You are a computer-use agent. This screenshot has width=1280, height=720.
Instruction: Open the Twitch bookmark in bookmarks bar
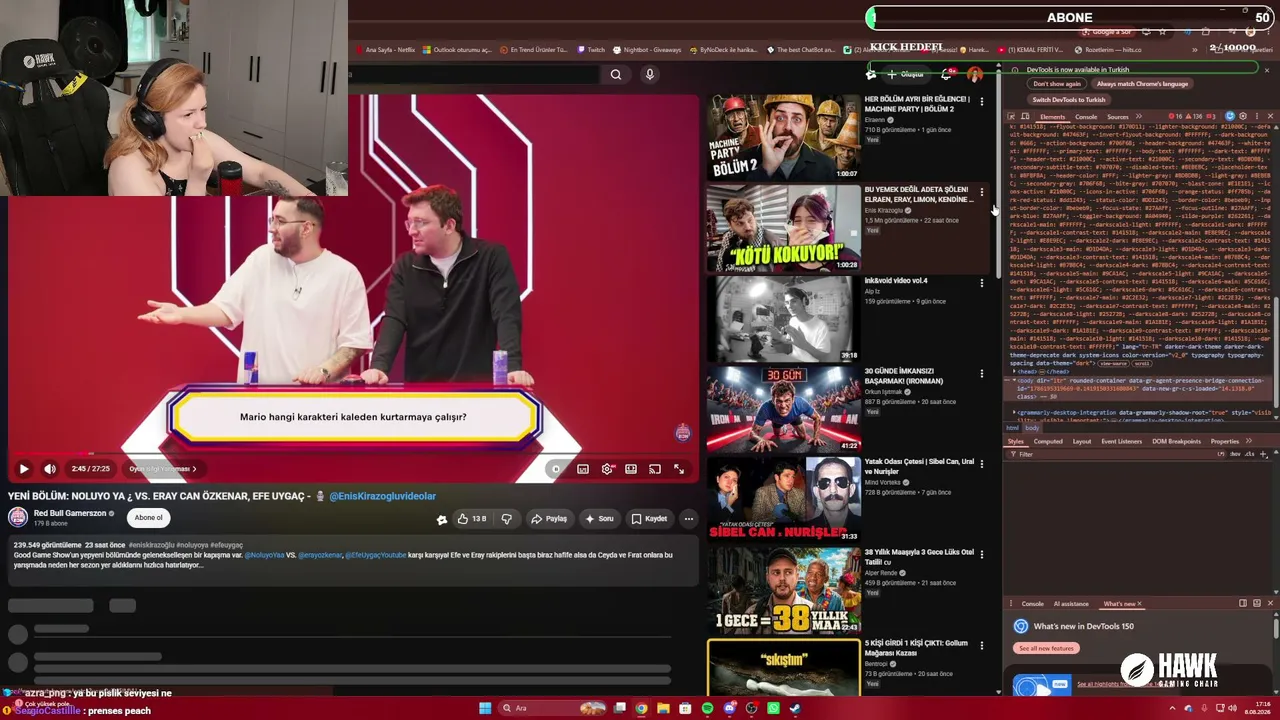tap(590, 50)
